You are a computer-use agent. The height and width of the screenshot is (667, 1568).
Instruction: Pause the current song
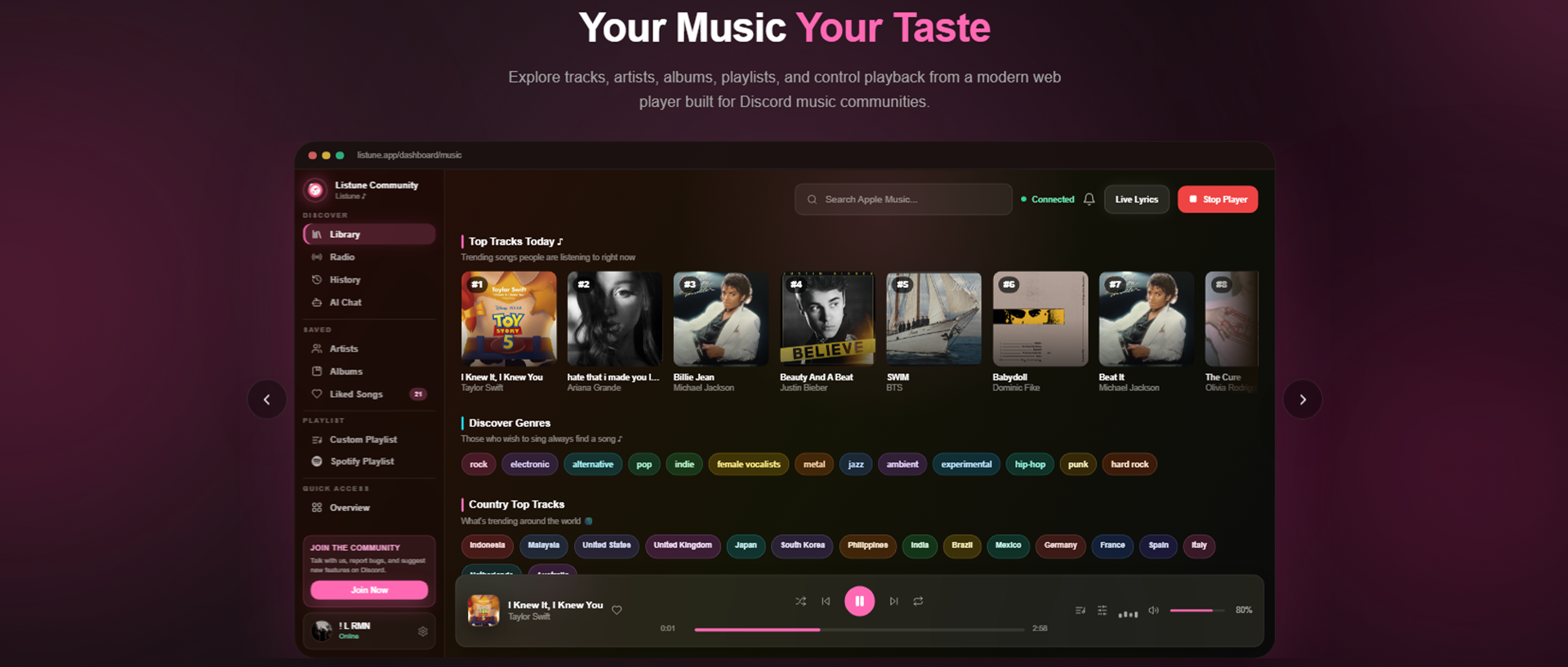point(859,602)
